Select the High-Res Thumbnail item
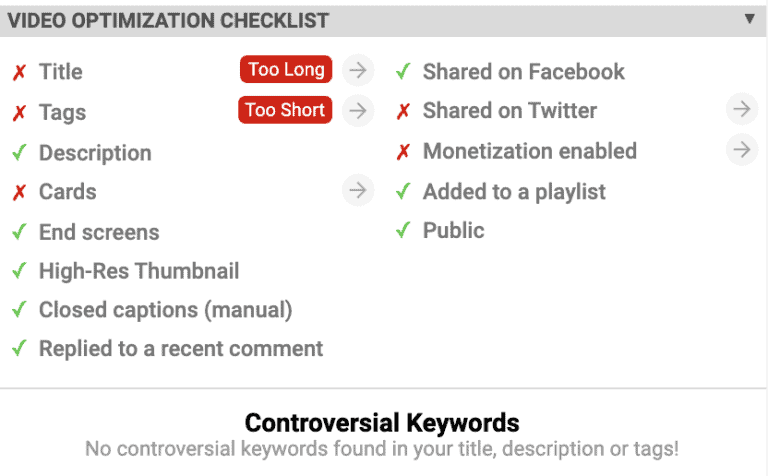 point(139,271)
